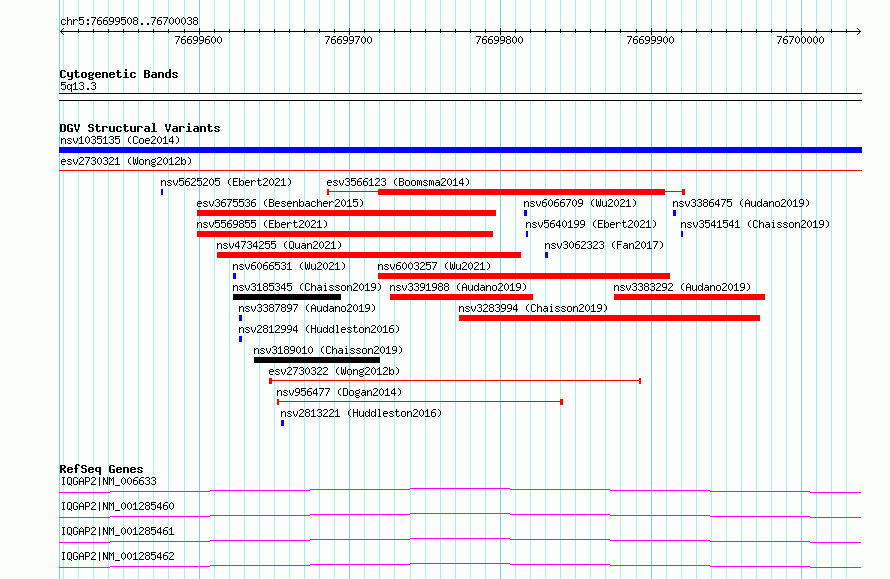Select the black nsv3189010 variant bar
Screen dimensions: 890x579
(317, 360)
